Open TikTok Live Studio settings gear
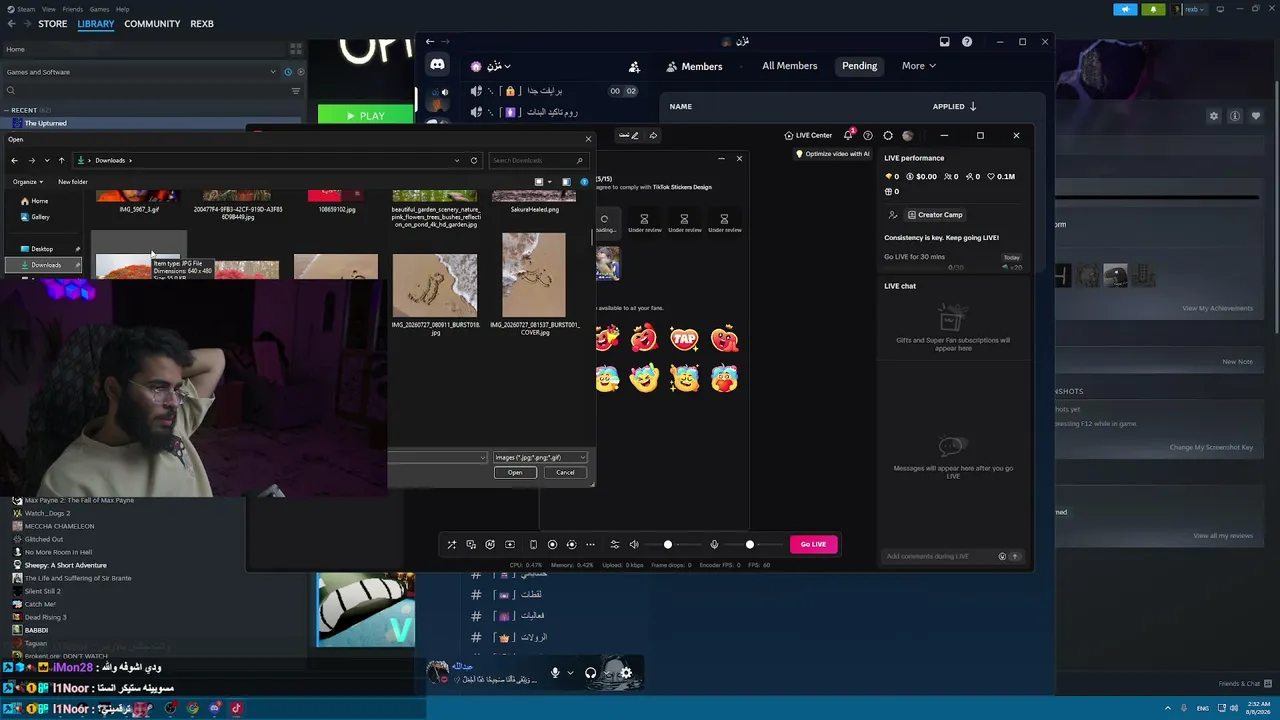Screen dimensions: 1280x720 [888, 135]
